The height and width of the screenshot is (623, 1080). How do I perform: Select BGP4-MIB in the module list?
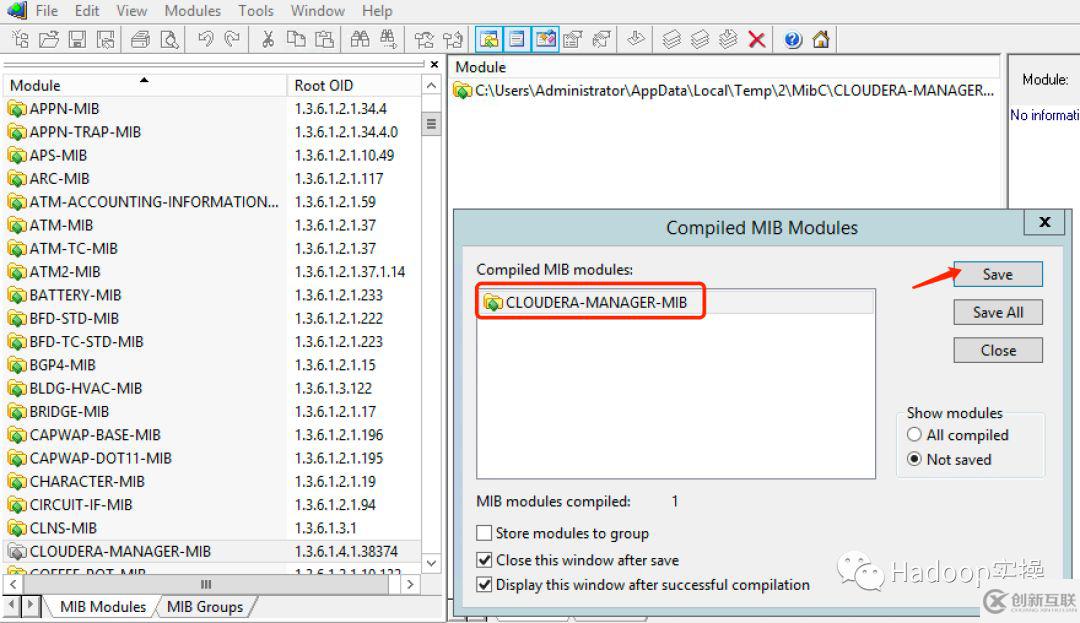click(x=62, y=365)
